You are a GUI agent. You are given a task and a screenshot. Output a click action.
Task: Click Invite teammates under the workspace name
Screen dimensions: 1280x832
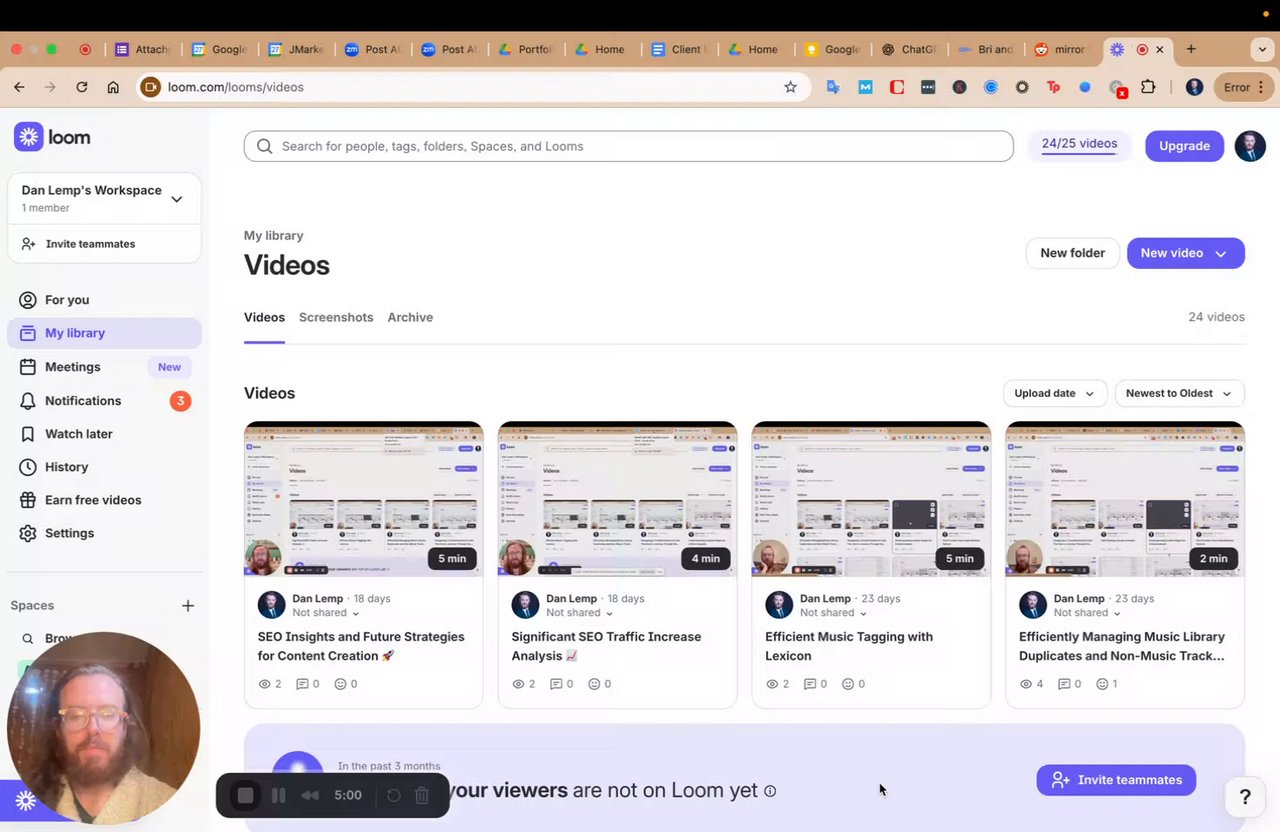click(104, 244)
